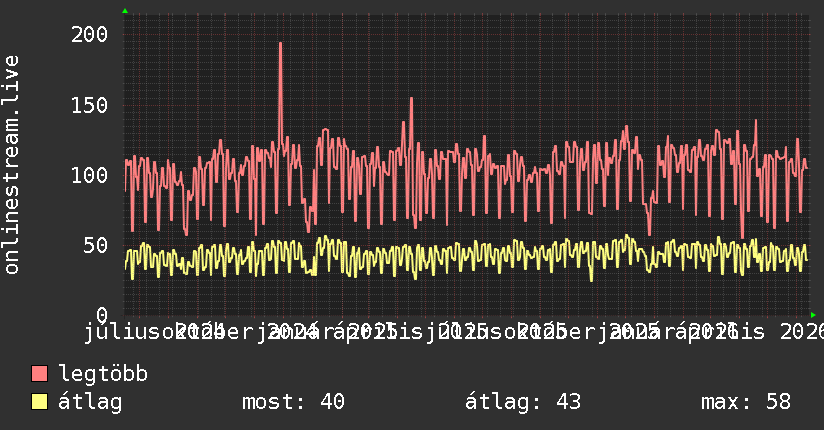Select the átlag legend label
Viewport: 824px width, 430px height.
point(90,402)
